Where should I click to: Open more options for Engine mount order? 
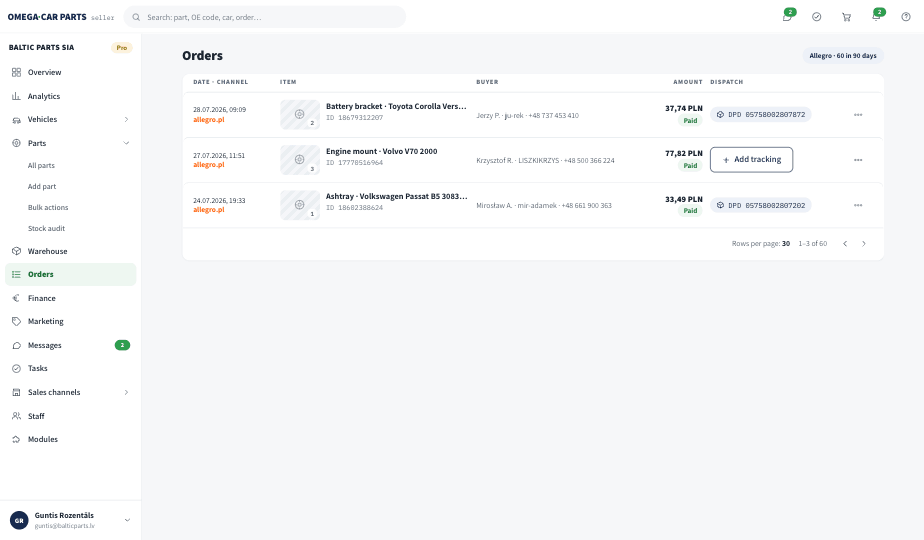coord(858,160)
